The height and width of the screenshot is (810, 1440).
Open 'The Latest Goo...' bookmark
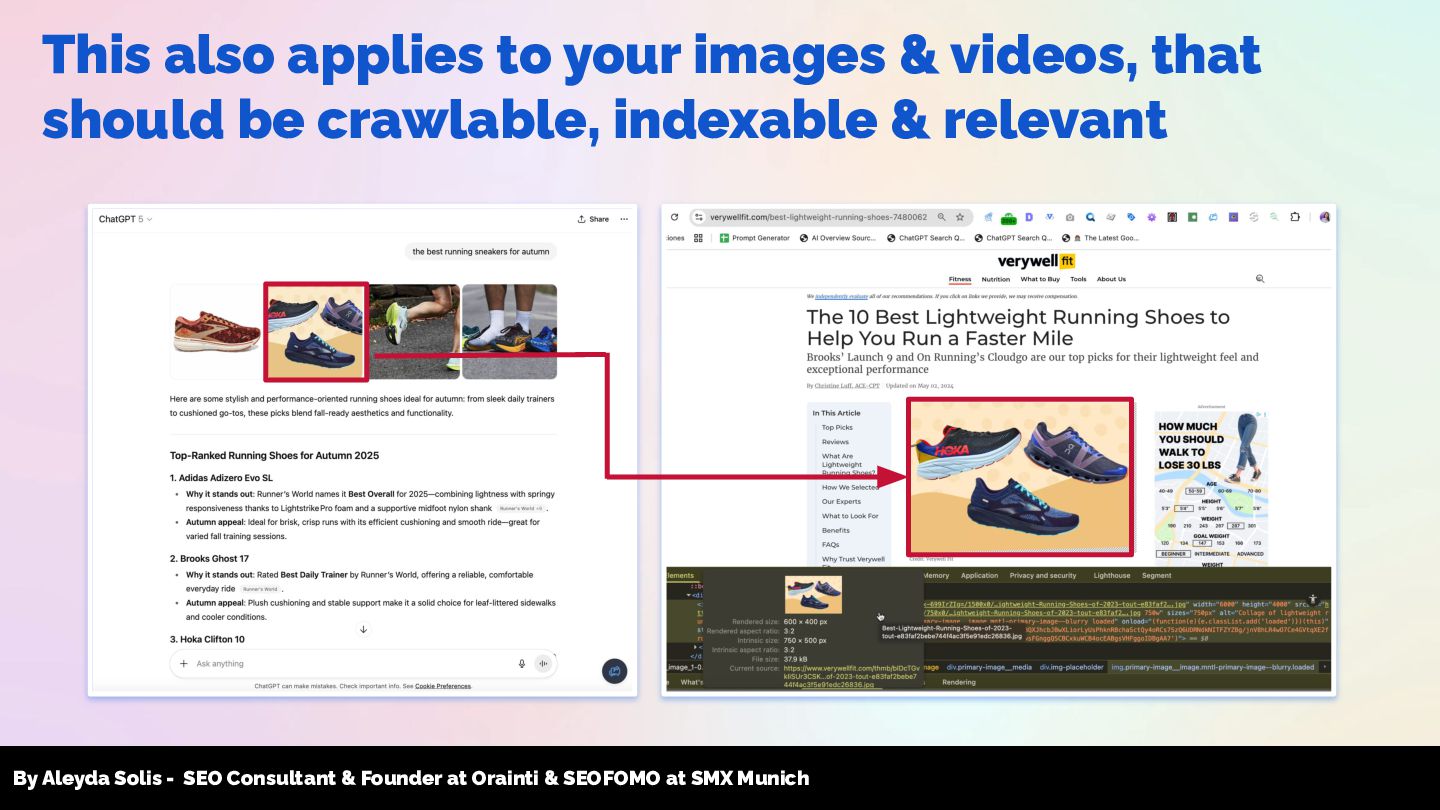[x=1099, y=238]
